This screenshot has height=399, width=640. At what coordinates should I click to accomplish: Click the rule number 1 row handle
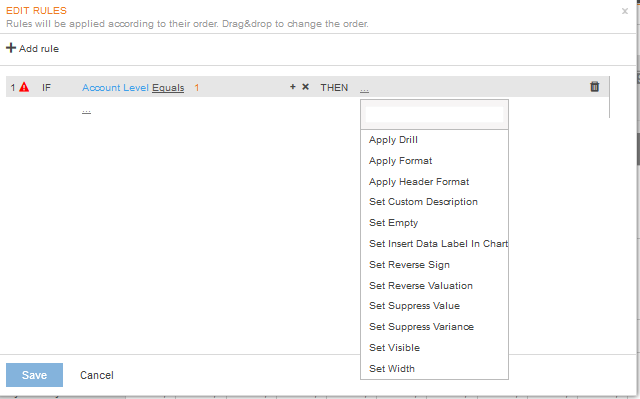point(13,88)
